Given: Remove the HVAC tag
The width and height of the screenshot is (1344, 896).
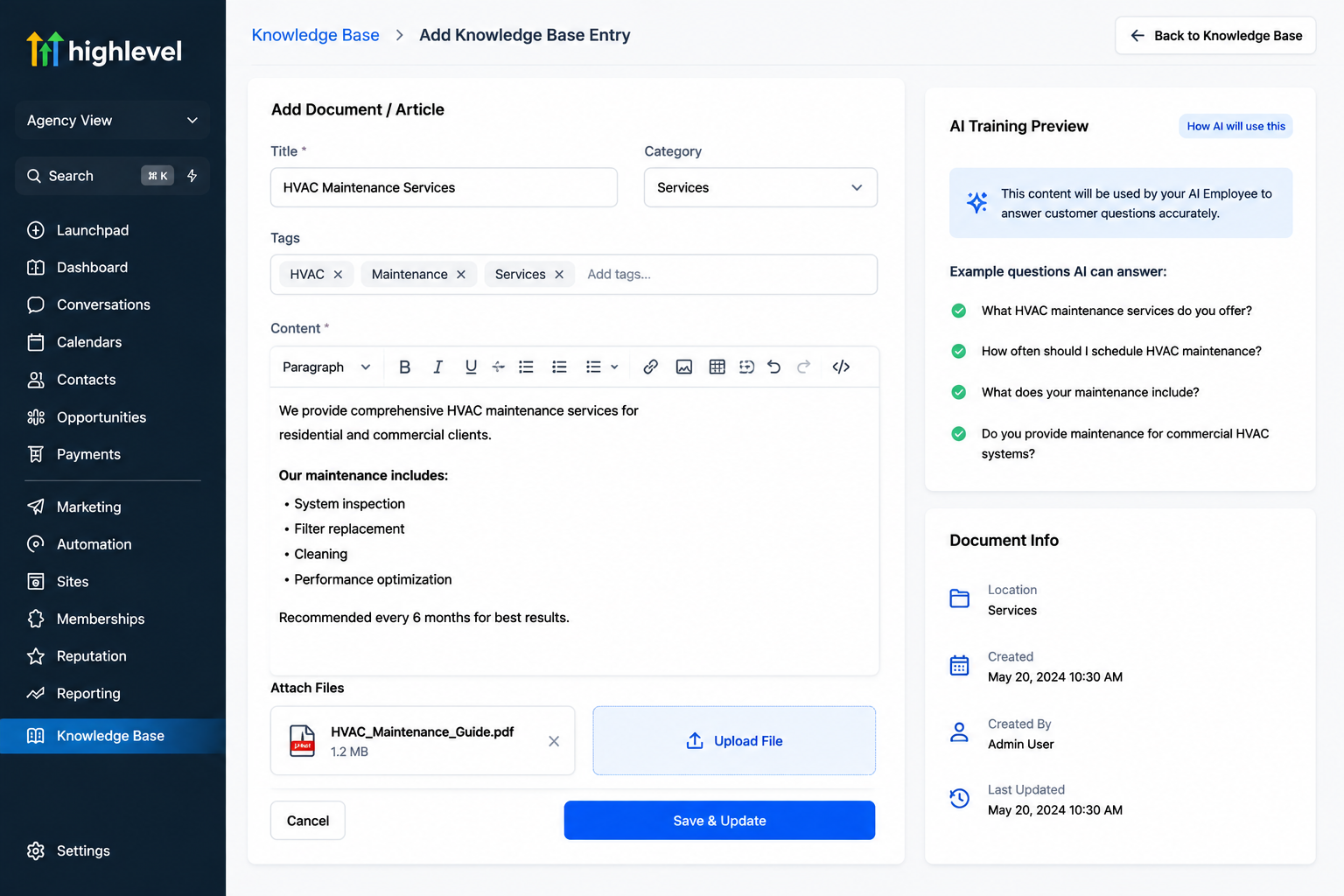Looking at the screenshot, I should click(x=338, y=275).
